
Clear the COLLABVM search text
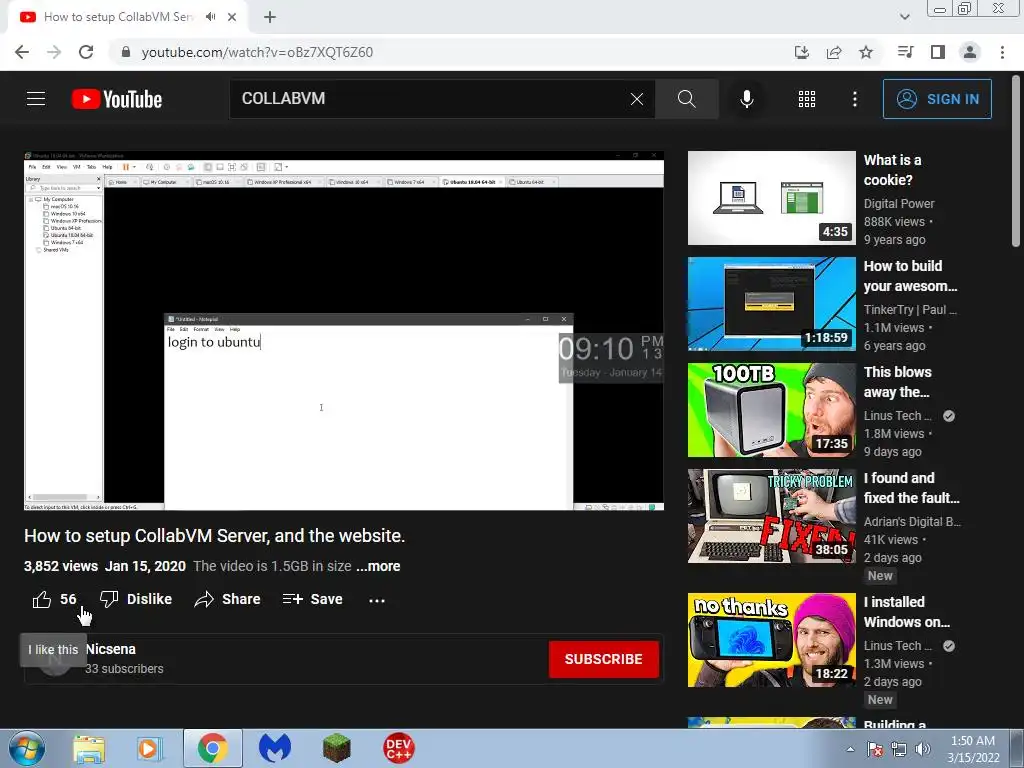[636, 99]
